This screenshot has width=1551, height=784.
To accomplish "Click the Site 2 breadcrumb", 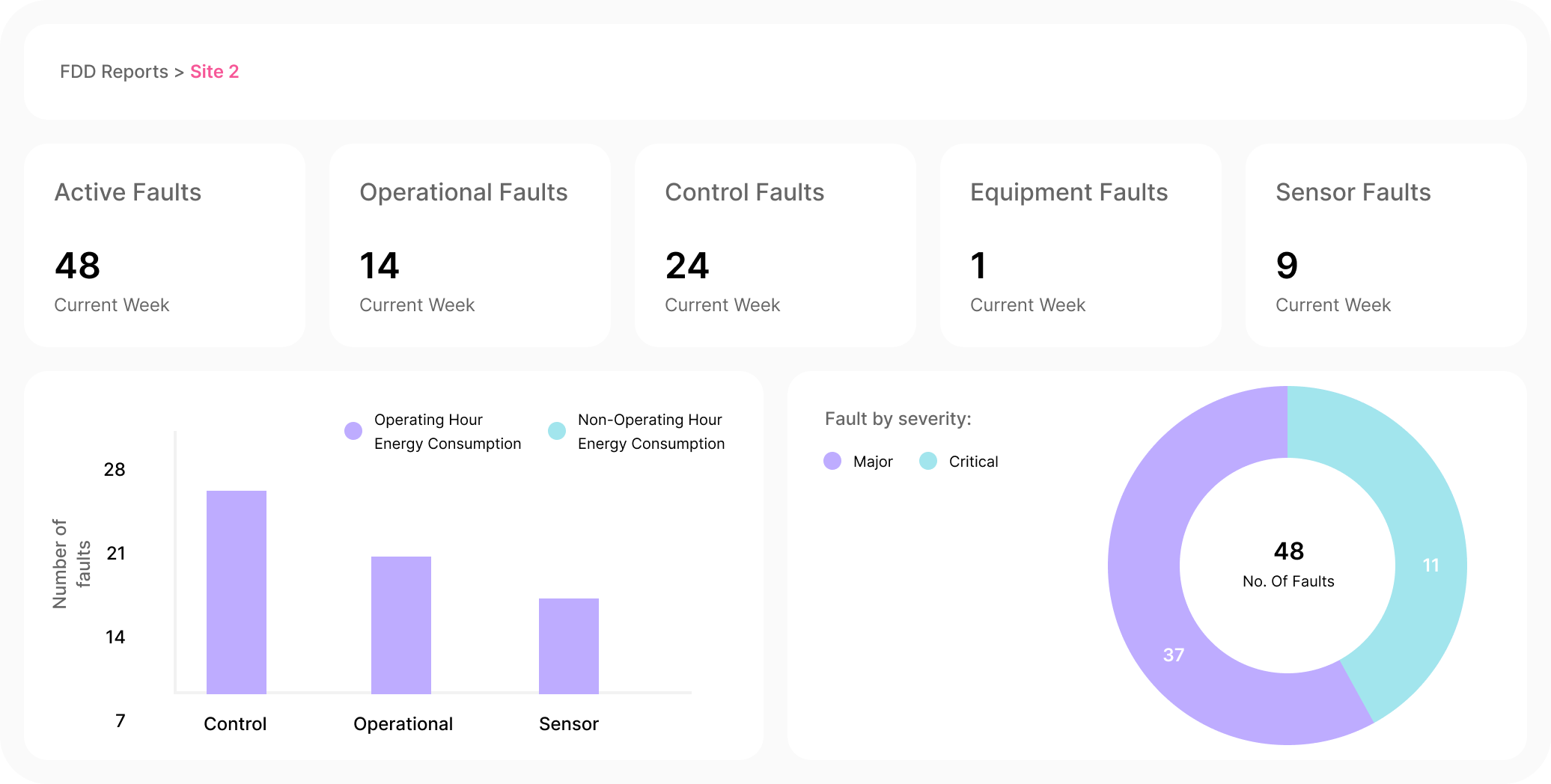I will pos(214,72).
